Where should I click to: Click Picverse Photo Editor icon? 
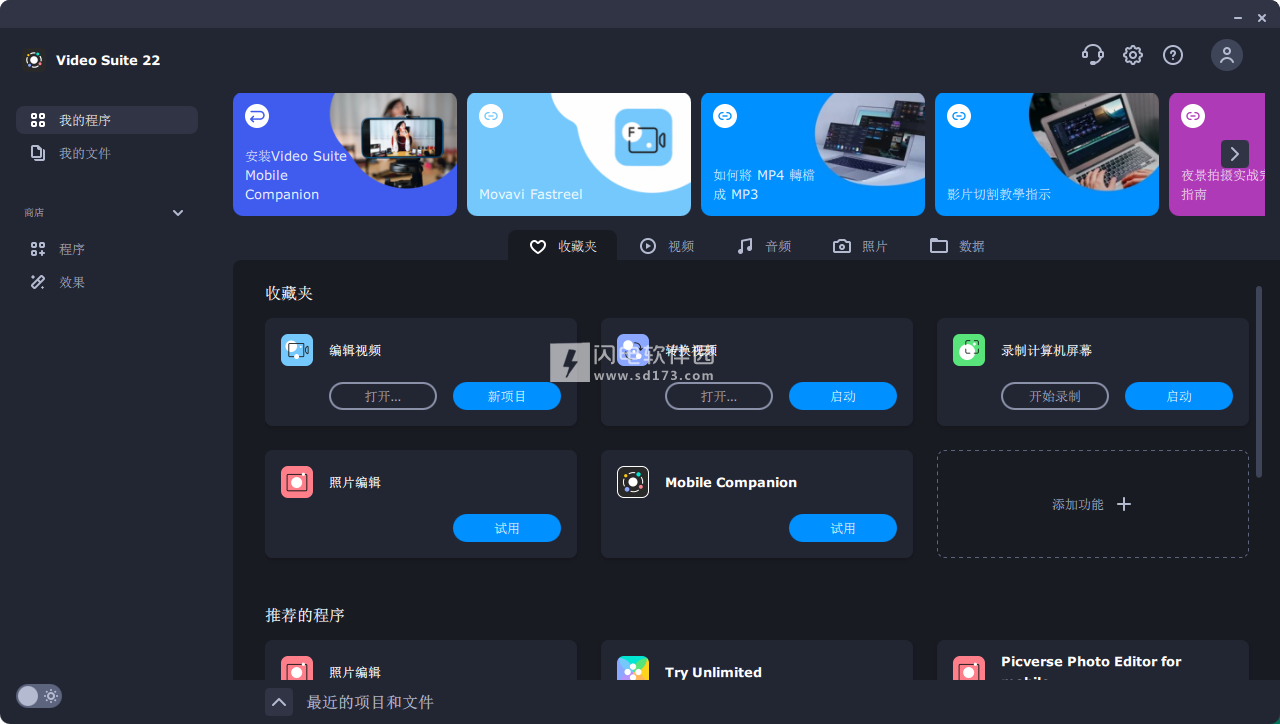(969, 669)
